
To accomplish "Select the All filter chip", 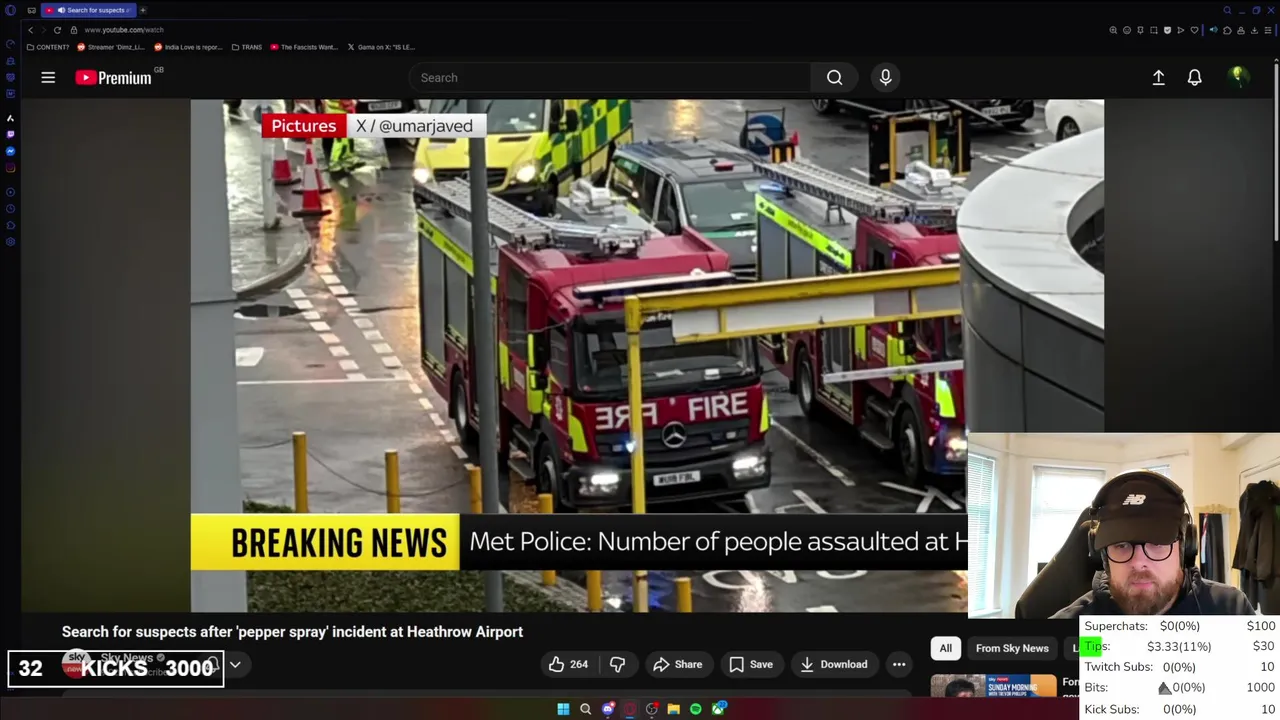I will [945, 648].
